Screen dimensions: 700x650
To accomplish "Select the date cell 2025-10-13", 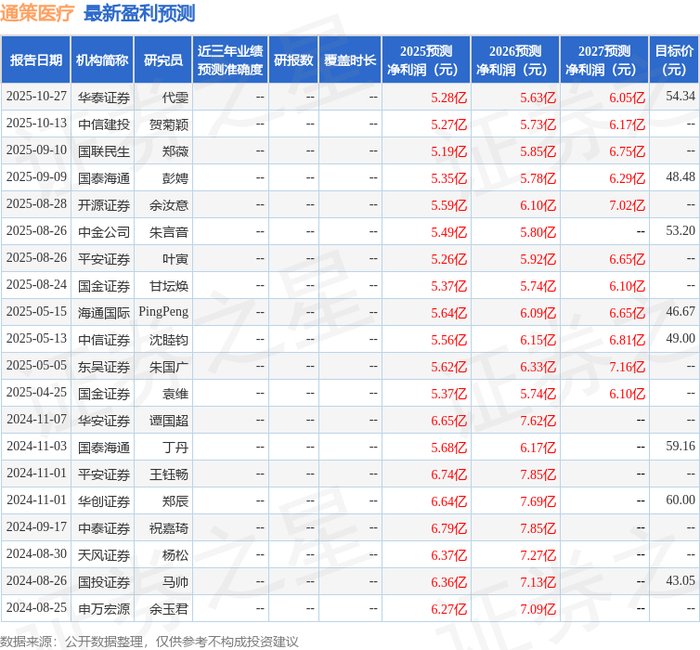I will pyautogui.click(x=36, y=123).
